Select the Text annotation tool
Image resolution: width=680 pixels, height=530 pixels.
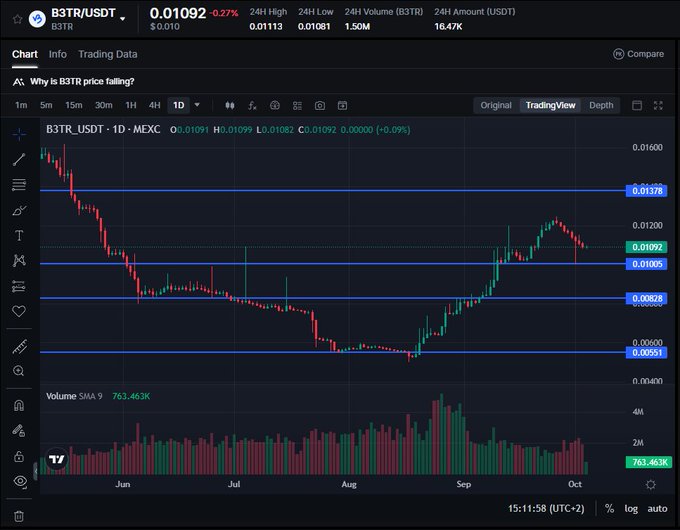19,236
